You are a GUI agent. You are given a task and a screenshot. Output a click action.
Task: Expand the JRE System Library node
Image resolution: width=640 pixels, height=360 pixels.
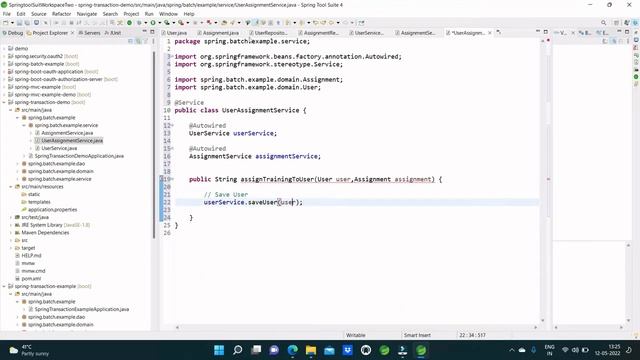(x=11, y=225)
